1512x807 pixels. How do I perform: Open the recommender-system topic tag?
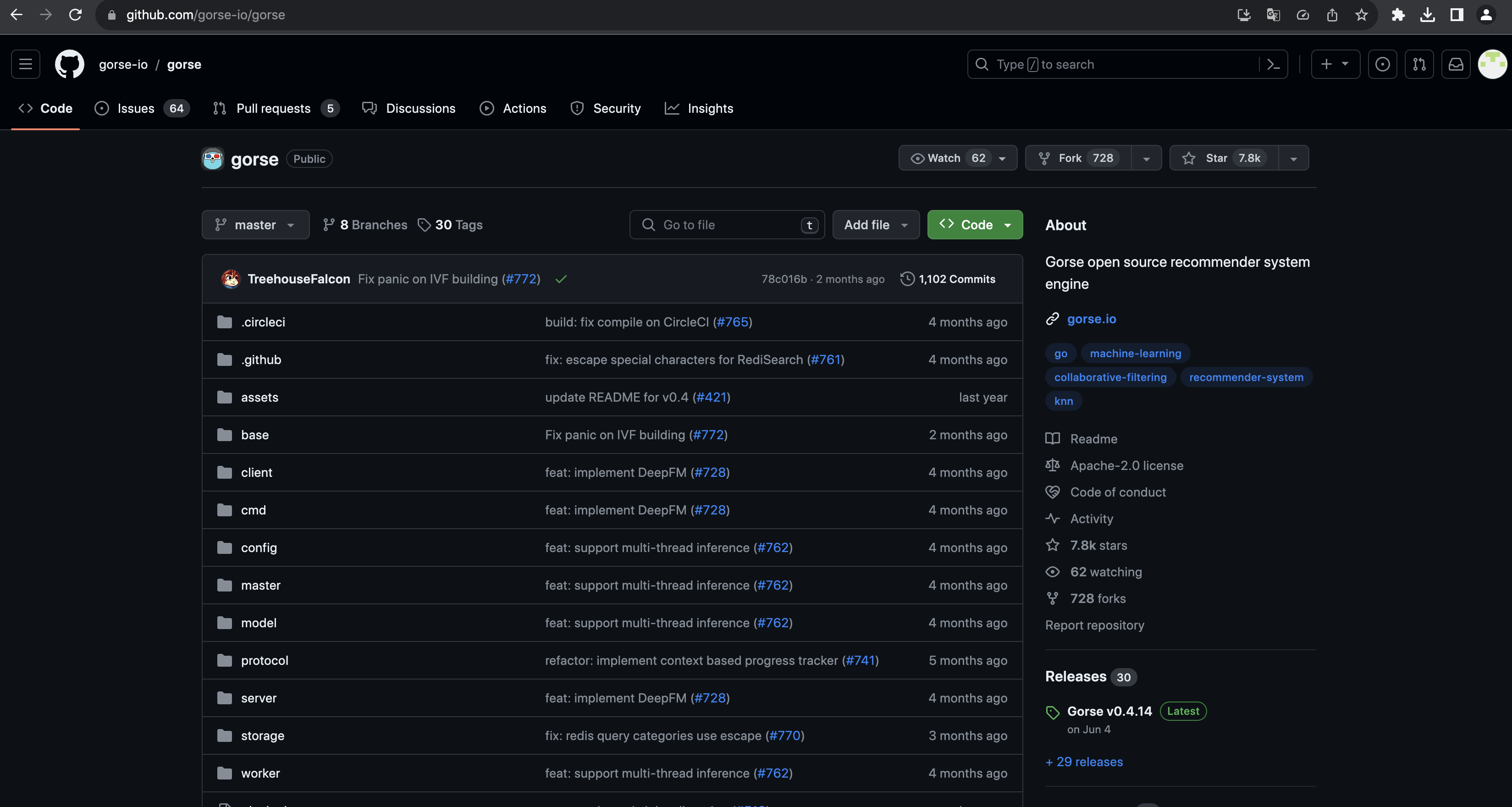tap(1246, 377)
